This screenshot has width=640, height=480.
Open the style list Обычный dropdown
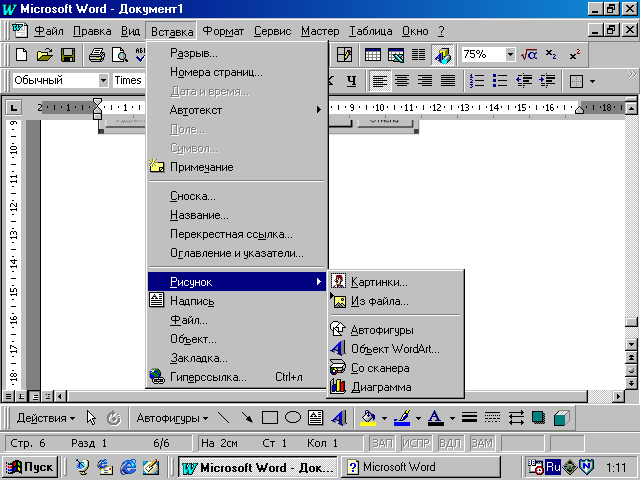coord(103,80)
